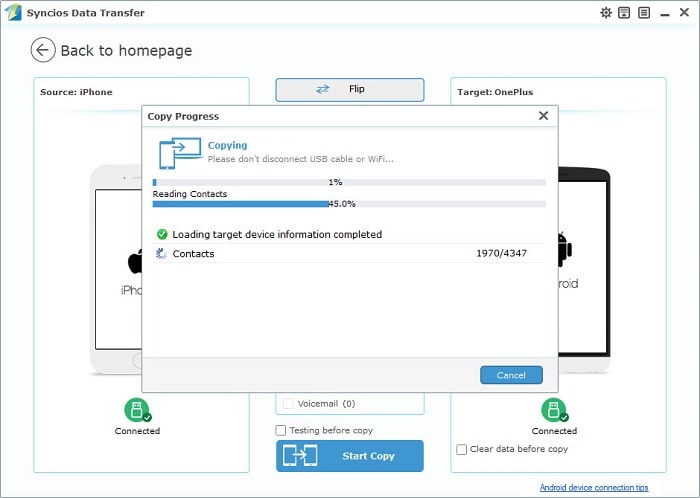
Task: Click the copying devices icon in dialog
Action: (180, 153)
